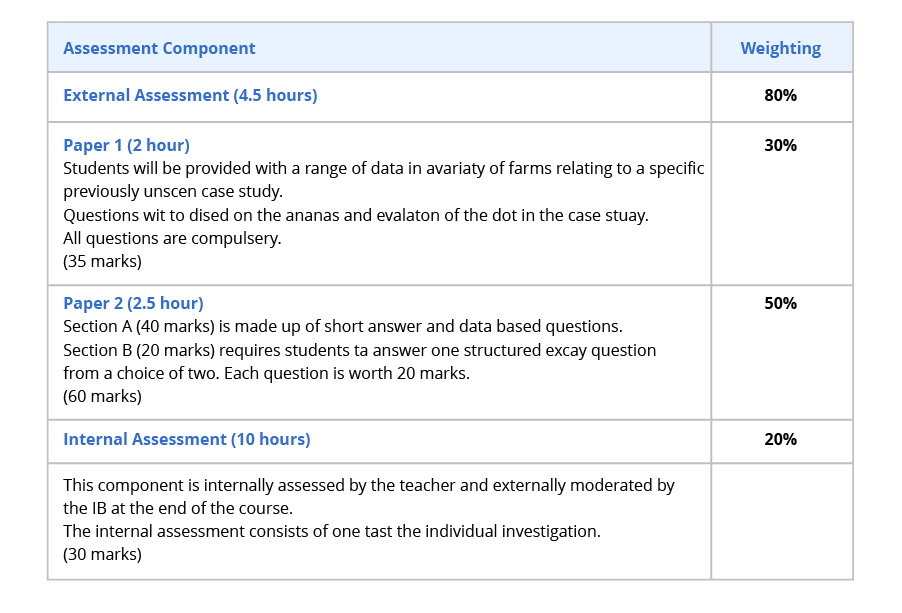Click the Section B (20 marks) sentence

coord(359,350)
